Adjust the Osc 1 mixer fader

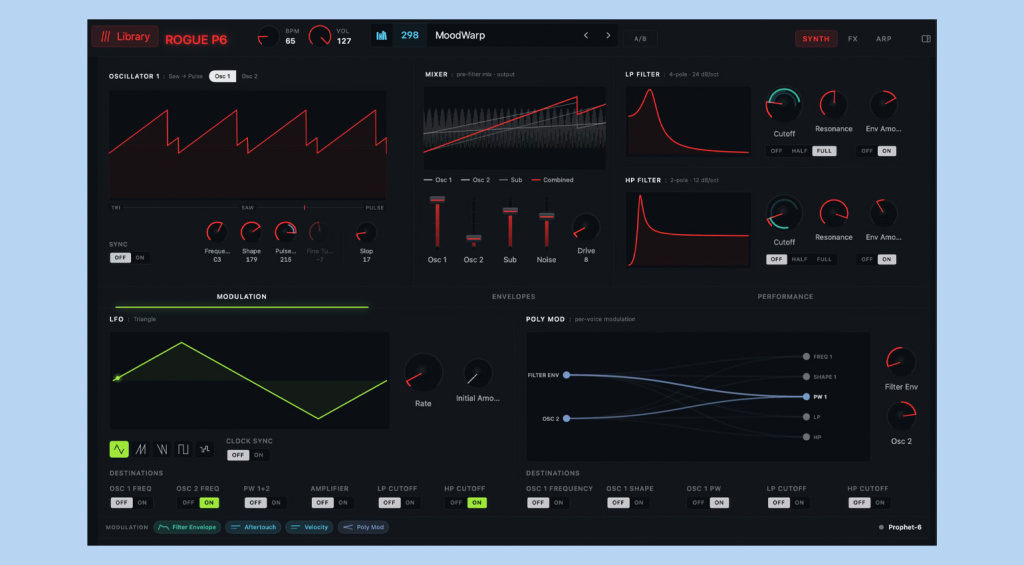click(x=438, y=199)
